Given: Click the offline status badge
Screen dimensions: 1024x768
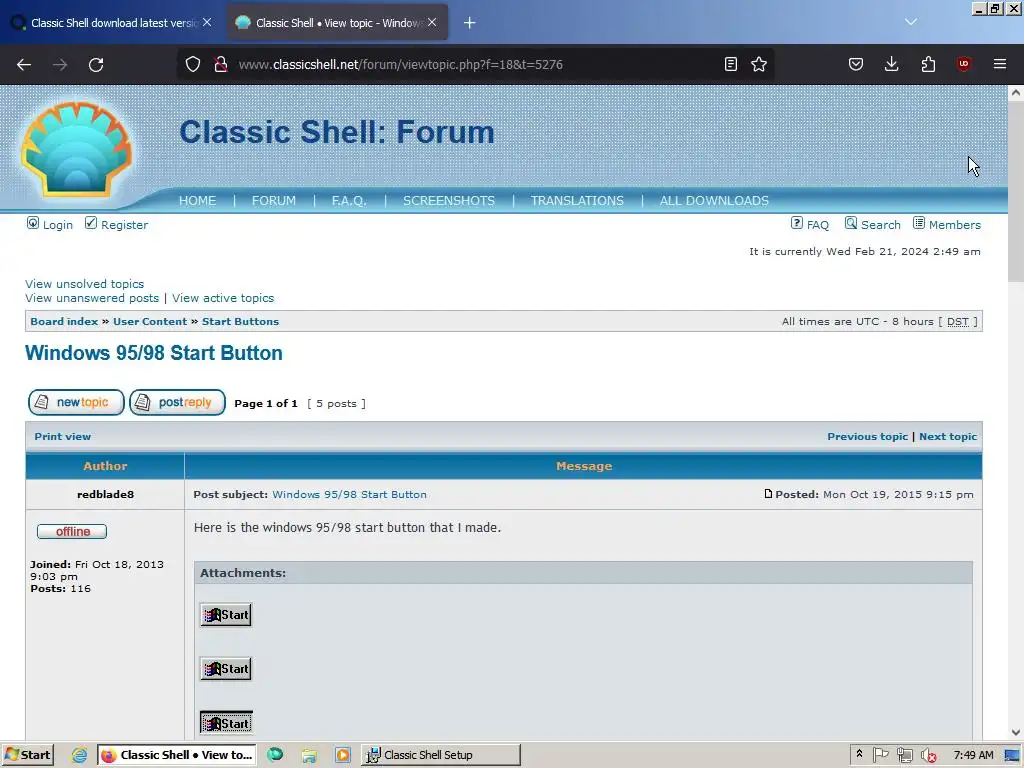Looking at the screenshot, I should coord(72,531).
